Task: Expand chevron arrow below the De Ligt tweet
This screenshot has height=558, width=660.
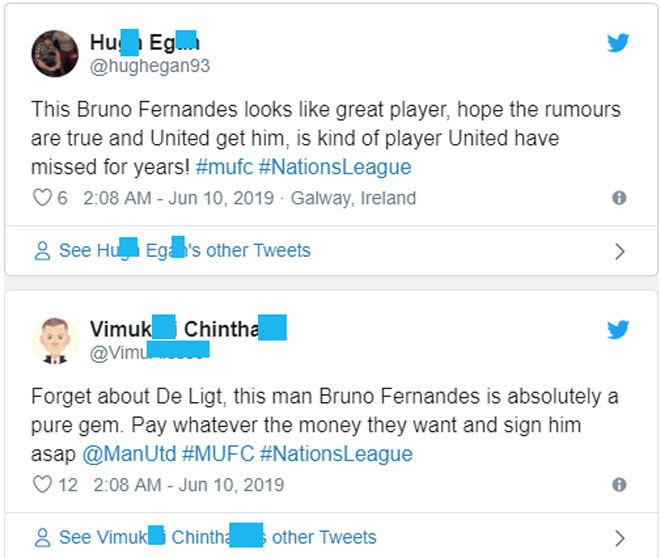Action: (x=619, y=538)
